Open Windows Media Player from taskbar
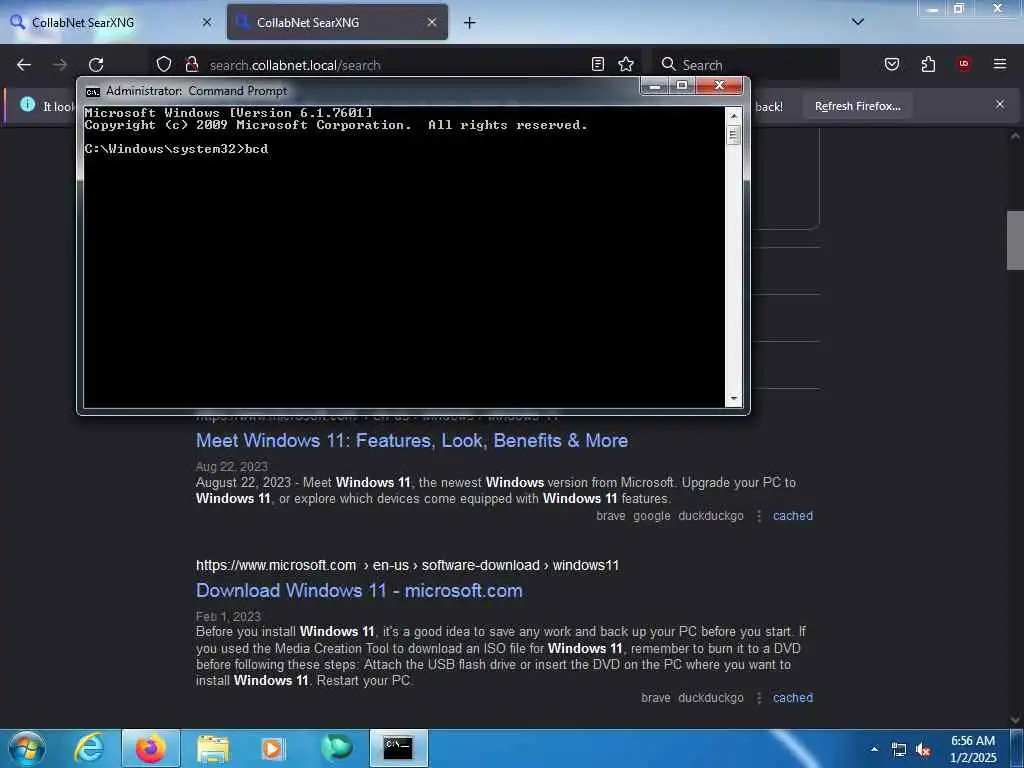This screenshot has width=1024, height=768. (x=272, y=748)
